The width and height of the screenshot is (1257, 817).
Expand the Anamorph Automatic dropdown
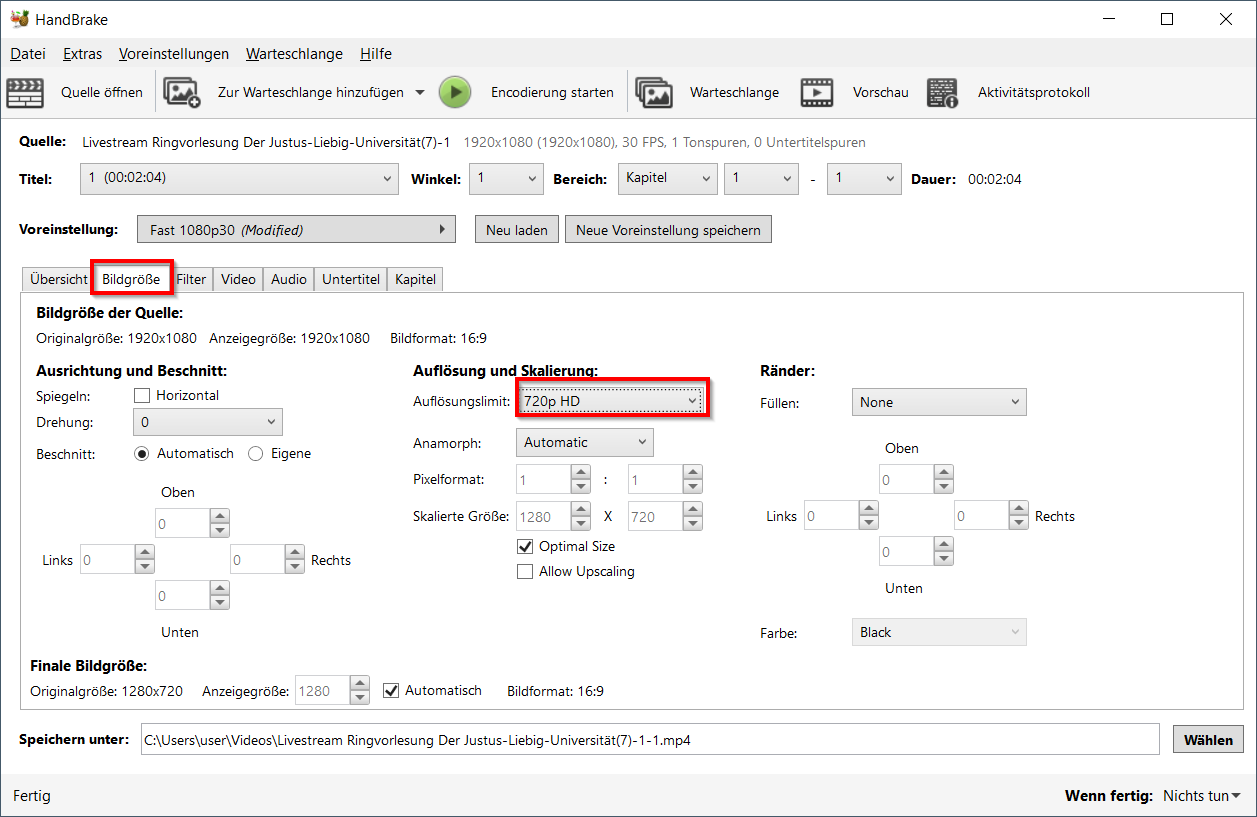tap(584, 442)
